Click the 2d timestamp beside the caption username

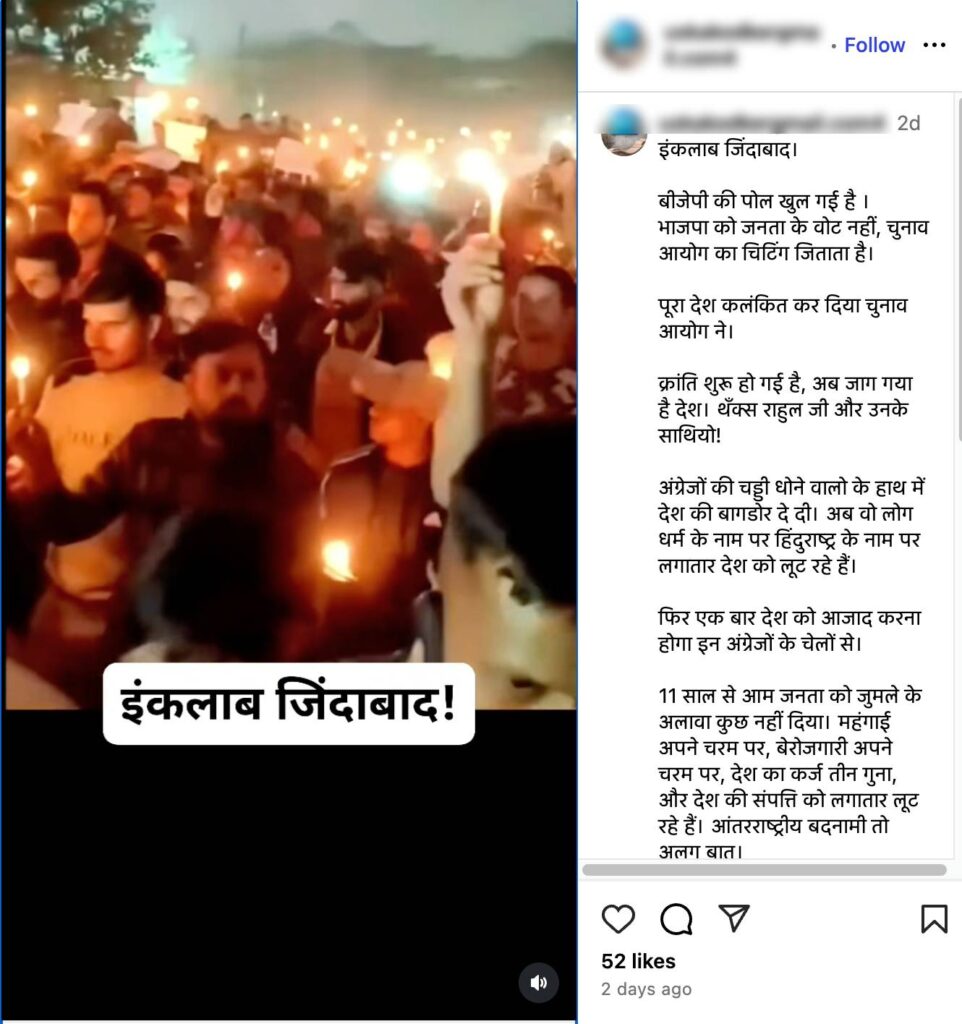(x=908, y=123)
